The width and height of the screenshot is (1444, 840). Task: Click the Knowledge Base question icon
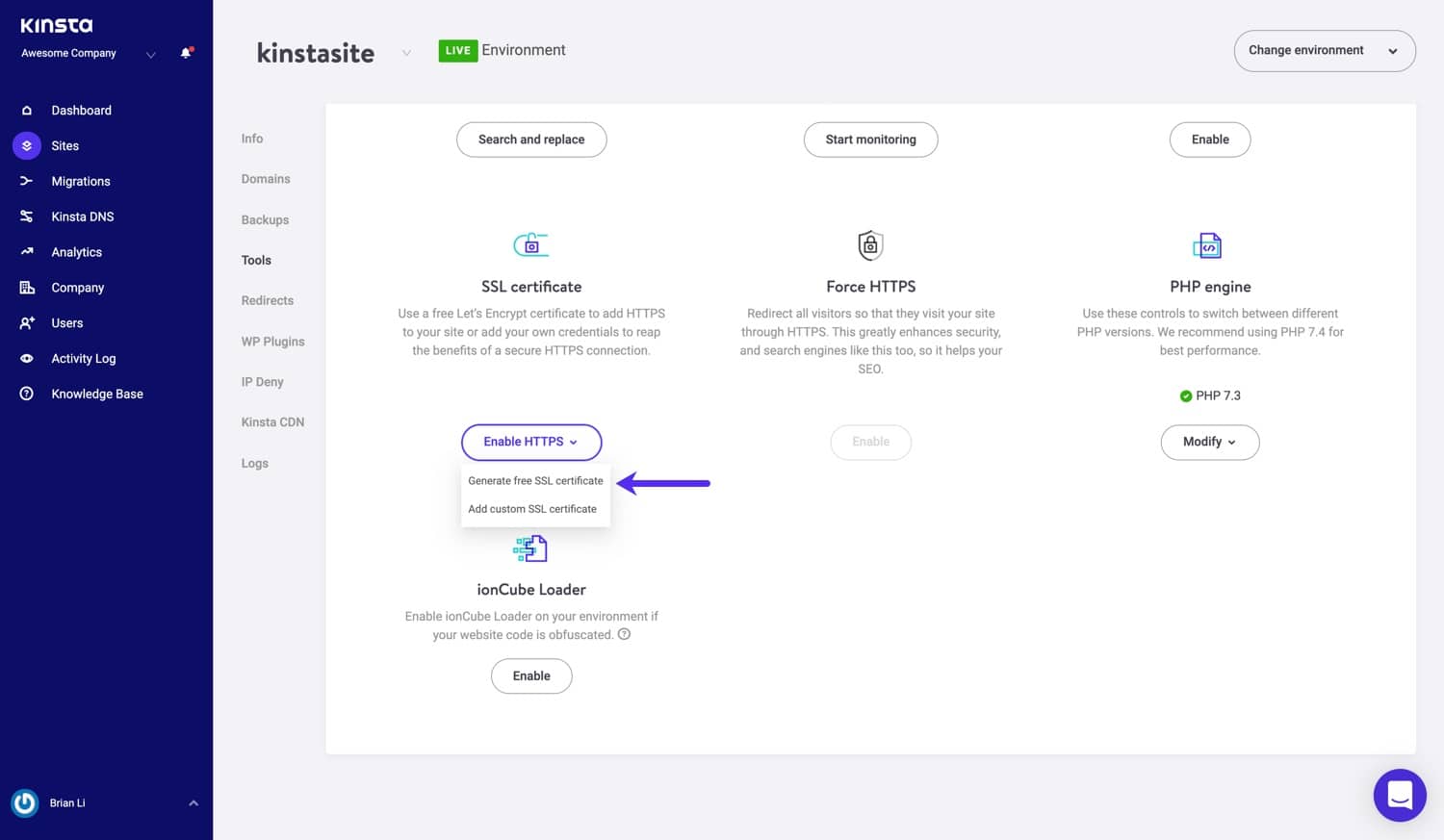[x=27, y=394]
